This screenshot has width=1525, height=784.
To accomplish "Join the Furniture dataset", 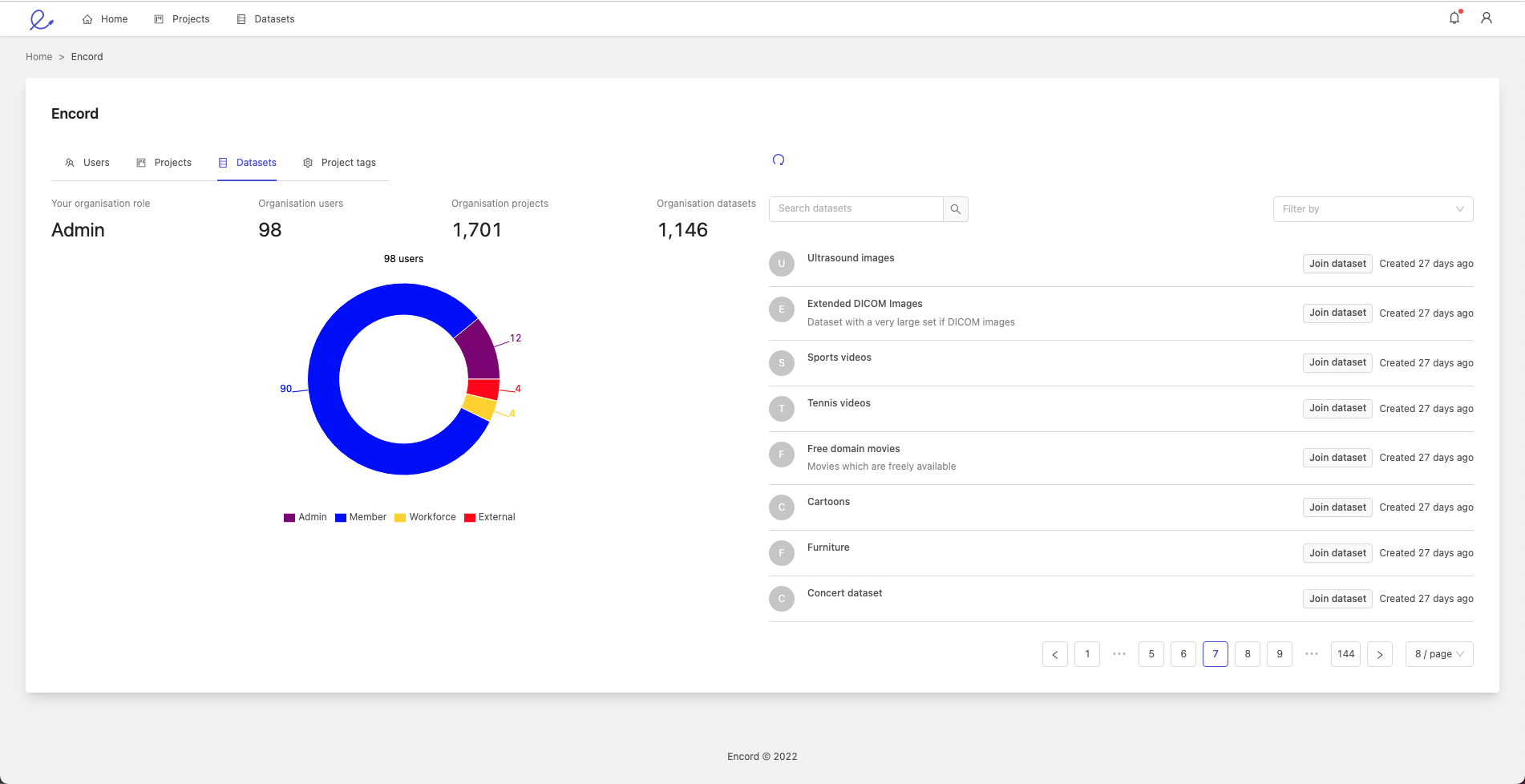I will (x=1337, y=553).
